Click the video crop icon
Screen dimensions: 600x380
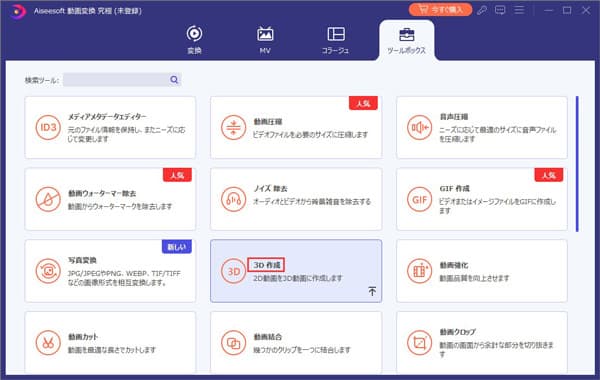tap(419, 342)
